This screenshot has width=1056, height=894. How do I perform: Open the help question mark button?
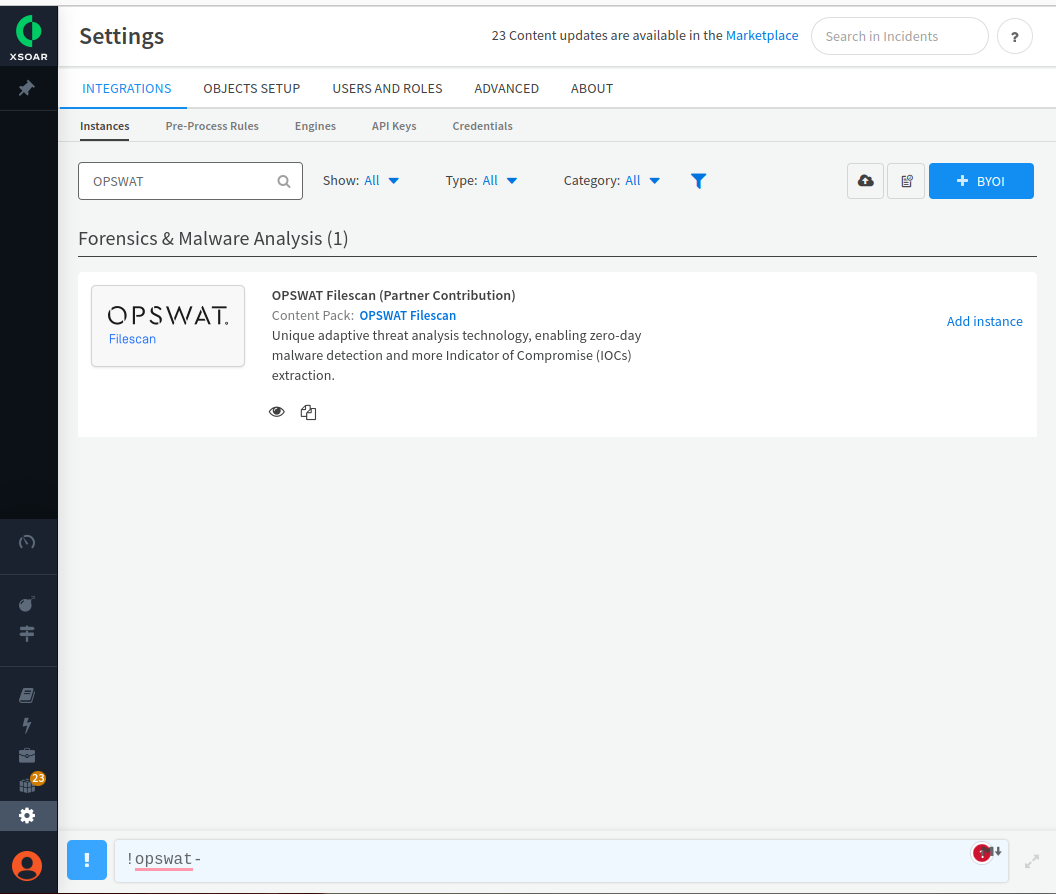click(x=1014, y=36)
